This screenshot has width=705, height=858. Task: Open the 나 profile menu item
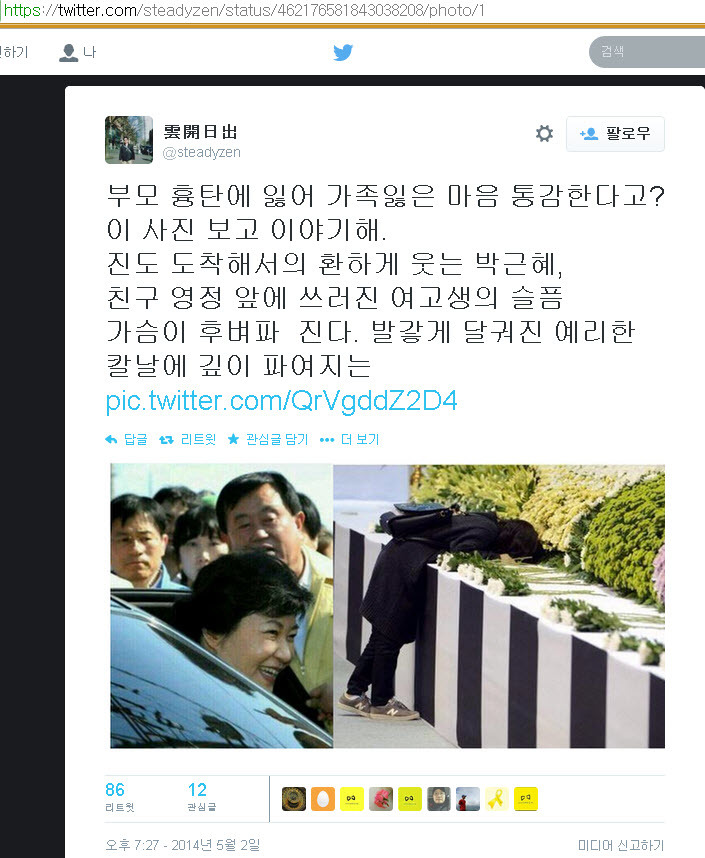pyautogui.click(x=78, y=53)
